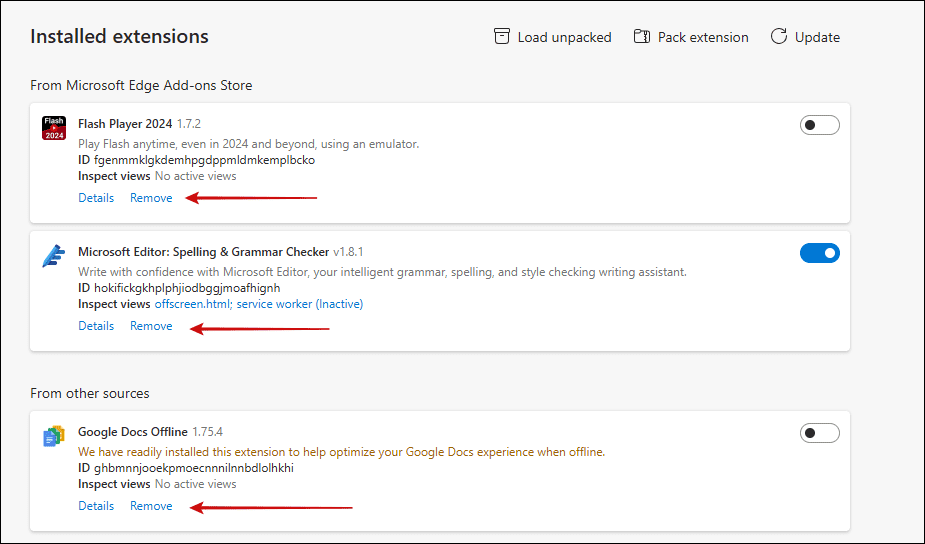Click the Google Docs Offline icon

click(54, 436)
